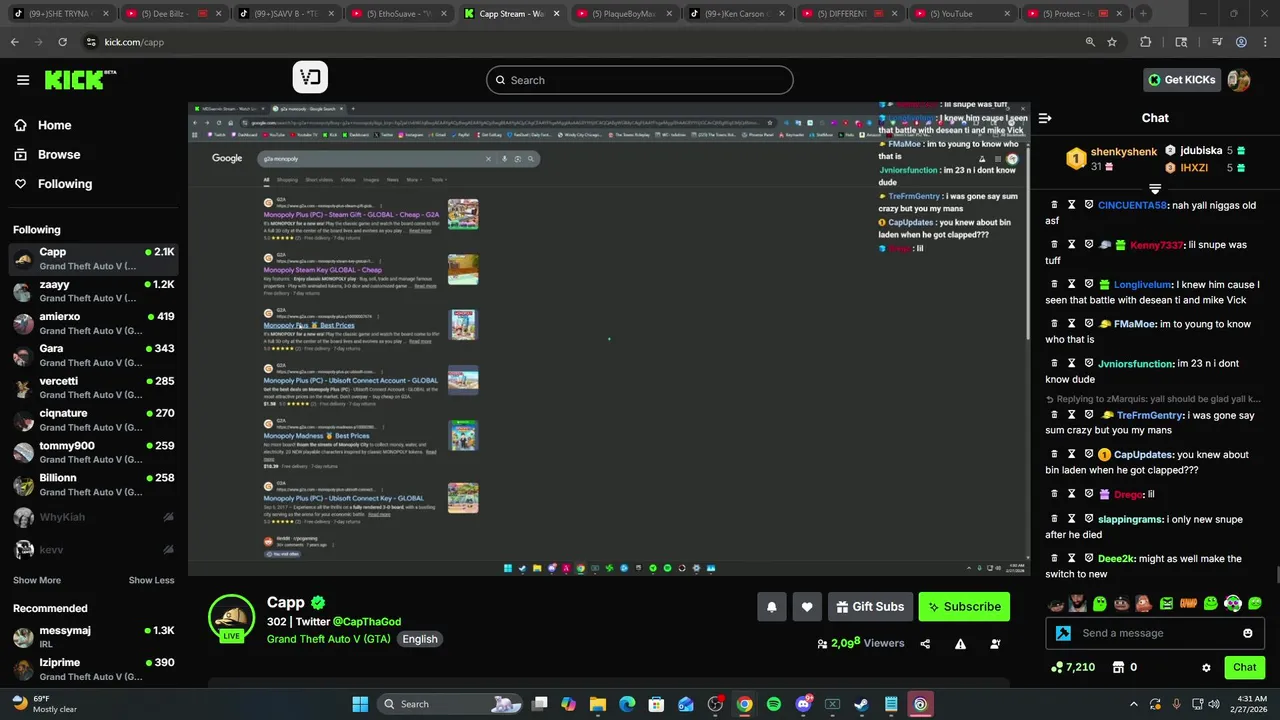This screenshot has height=720, width=1280.
Task: Open chat settings gear
Action: [1206, 667]
